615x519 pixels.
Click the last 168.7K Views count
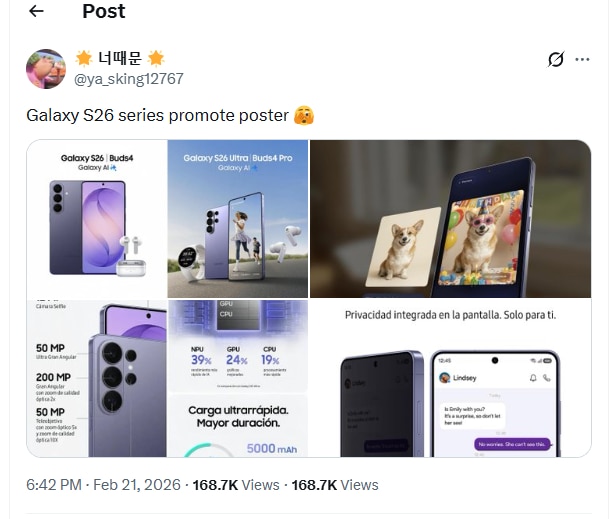tap(334, 485)
